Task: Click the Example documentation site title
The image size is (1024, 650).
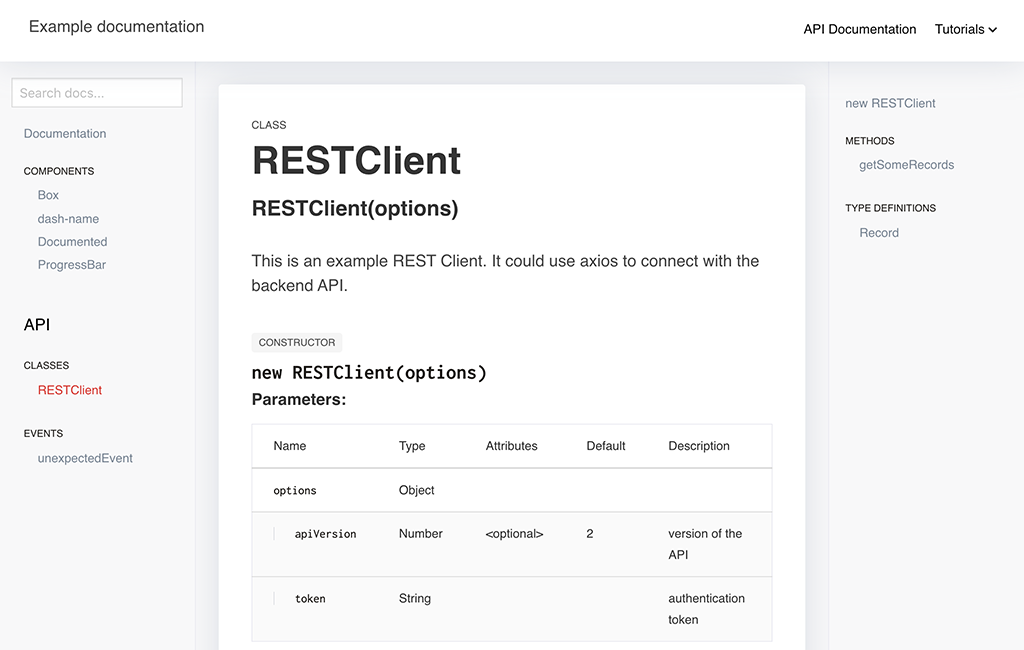Action: pyautogui.click(x=116, y=27)
